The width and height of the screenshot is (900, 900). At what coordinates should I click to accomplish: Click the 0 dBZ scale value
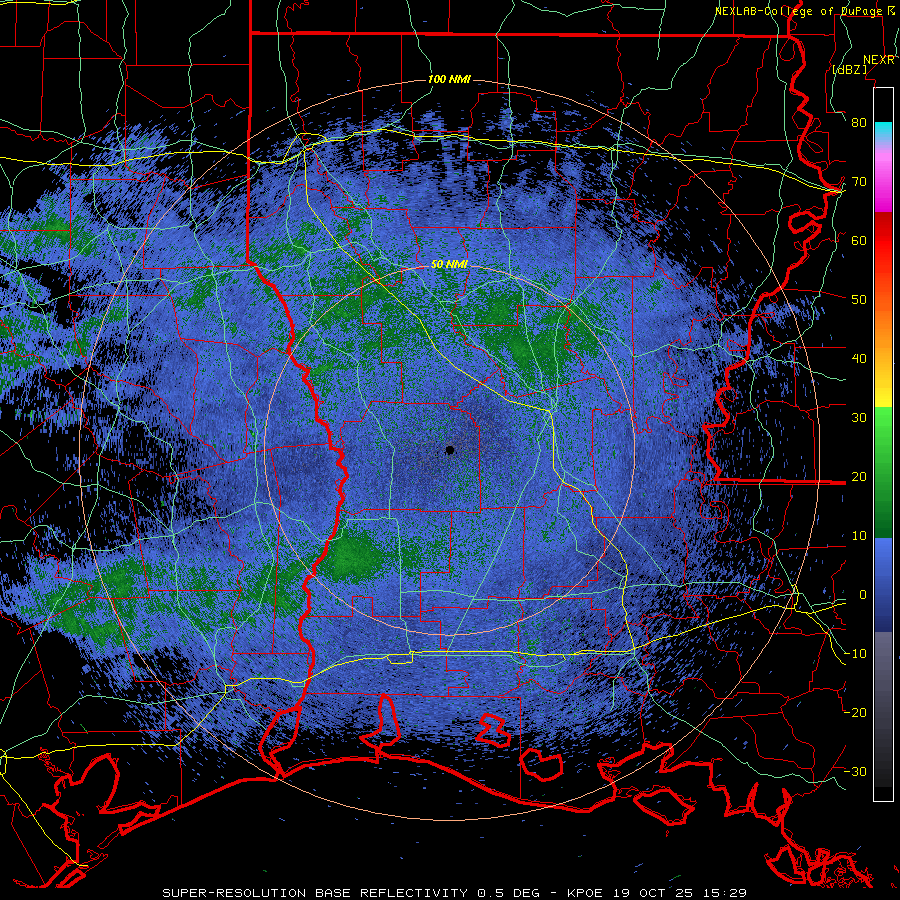[x=862, y=595]
